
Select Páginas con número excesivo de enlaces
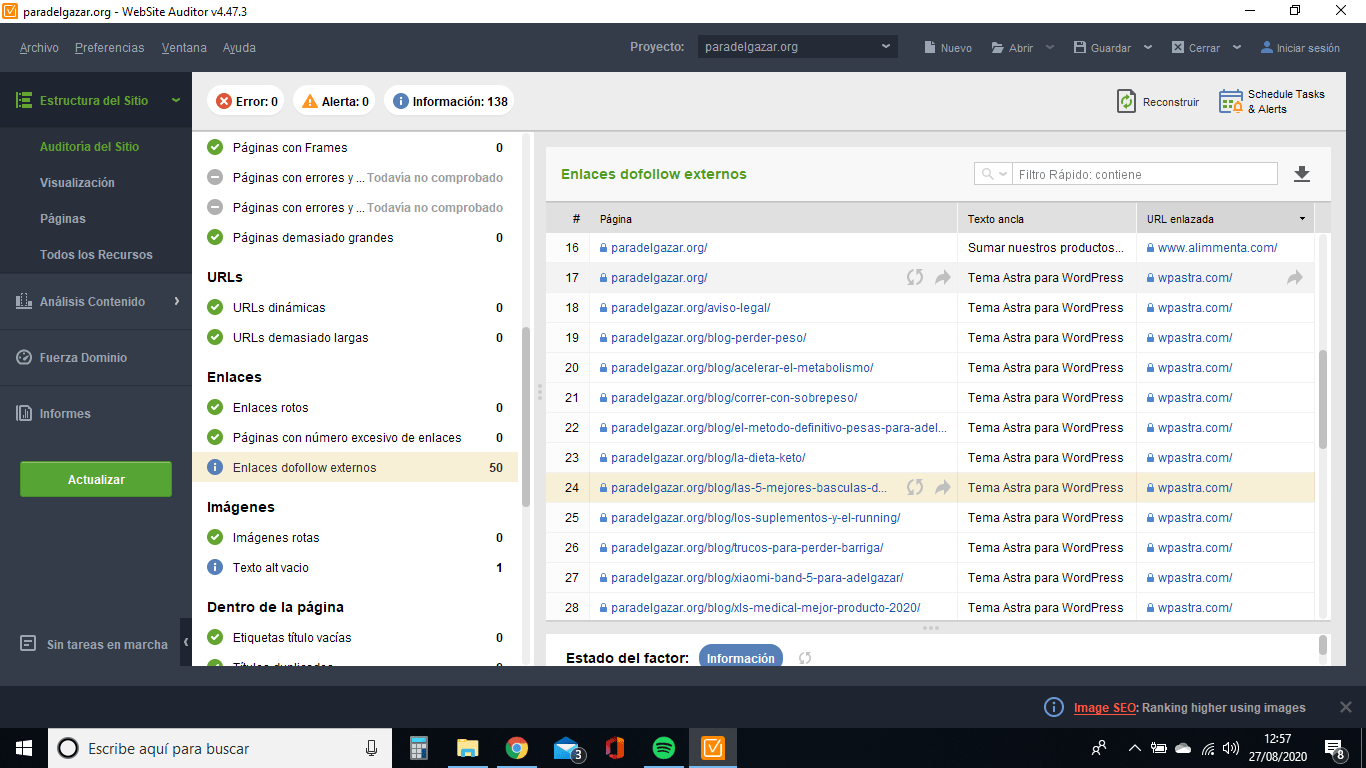[355, 437]
